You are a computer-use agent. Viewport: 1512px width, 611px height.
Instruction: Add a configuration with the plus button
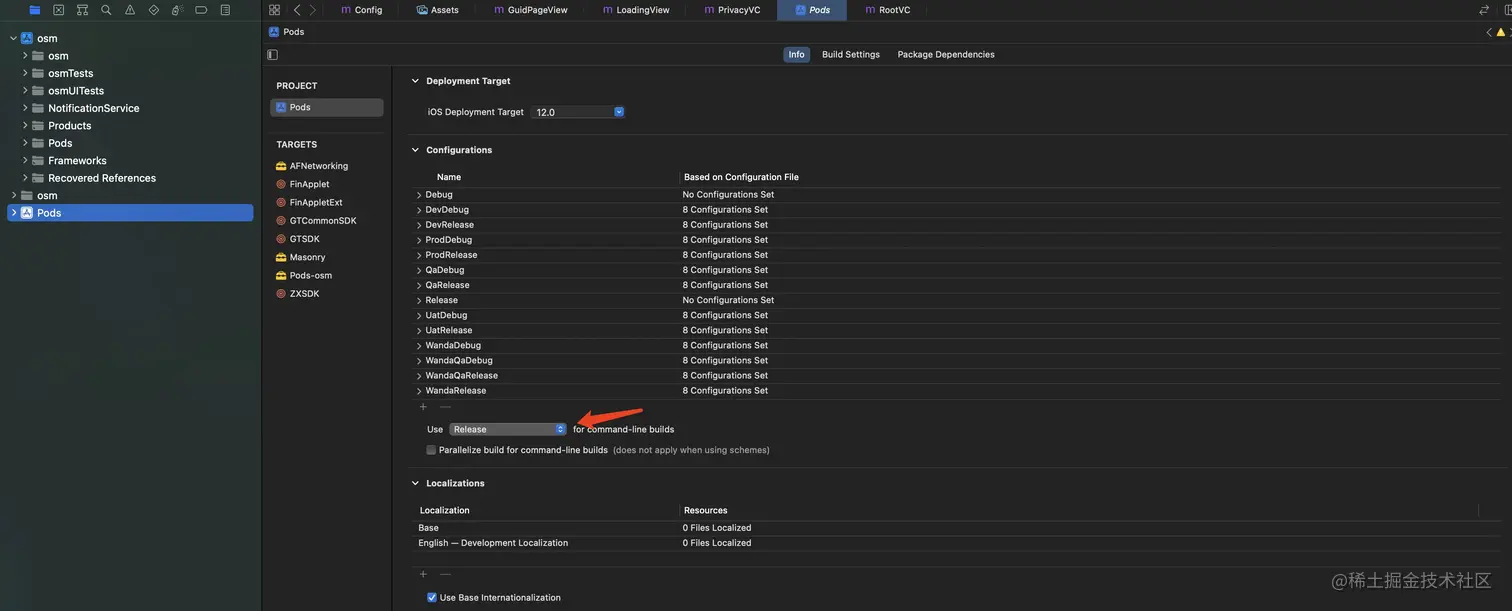(423, 407)
